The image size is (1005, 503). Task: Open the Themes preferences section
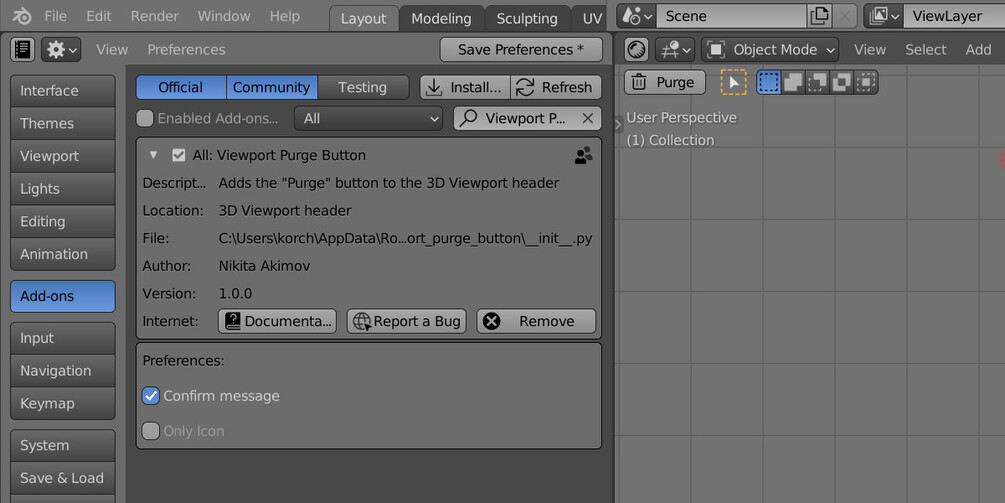[63, 124]
